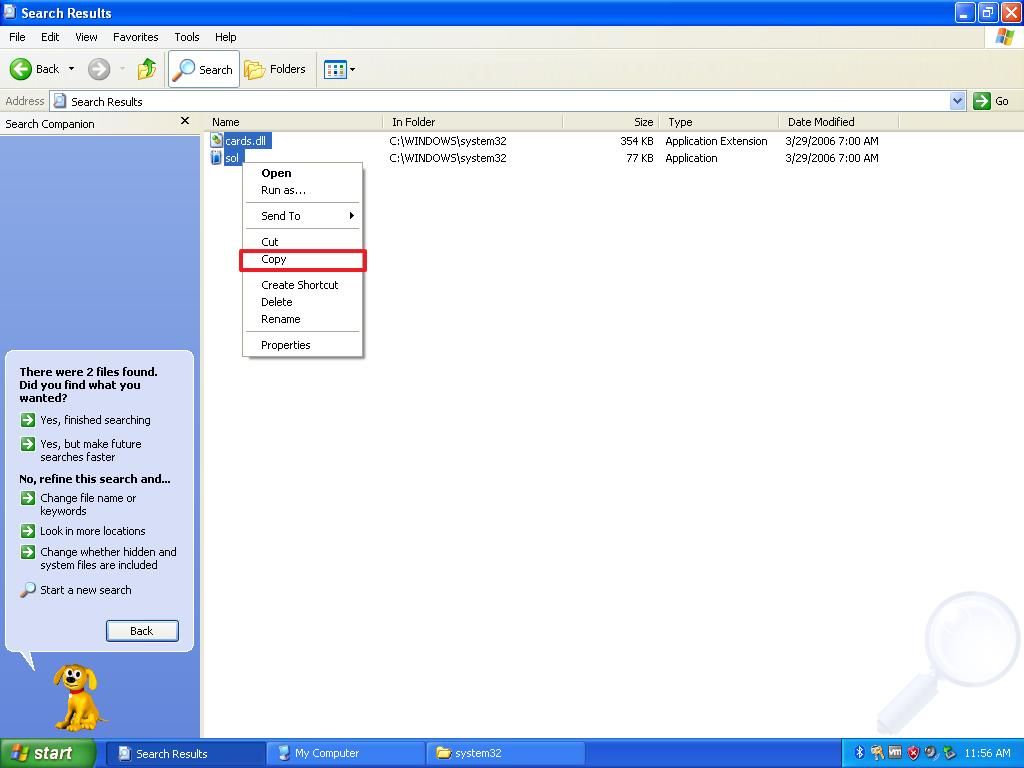The width and height of the screenshot is (1024, 768).
Task: Select the cards.dll file icon
Action: (215, 140)
